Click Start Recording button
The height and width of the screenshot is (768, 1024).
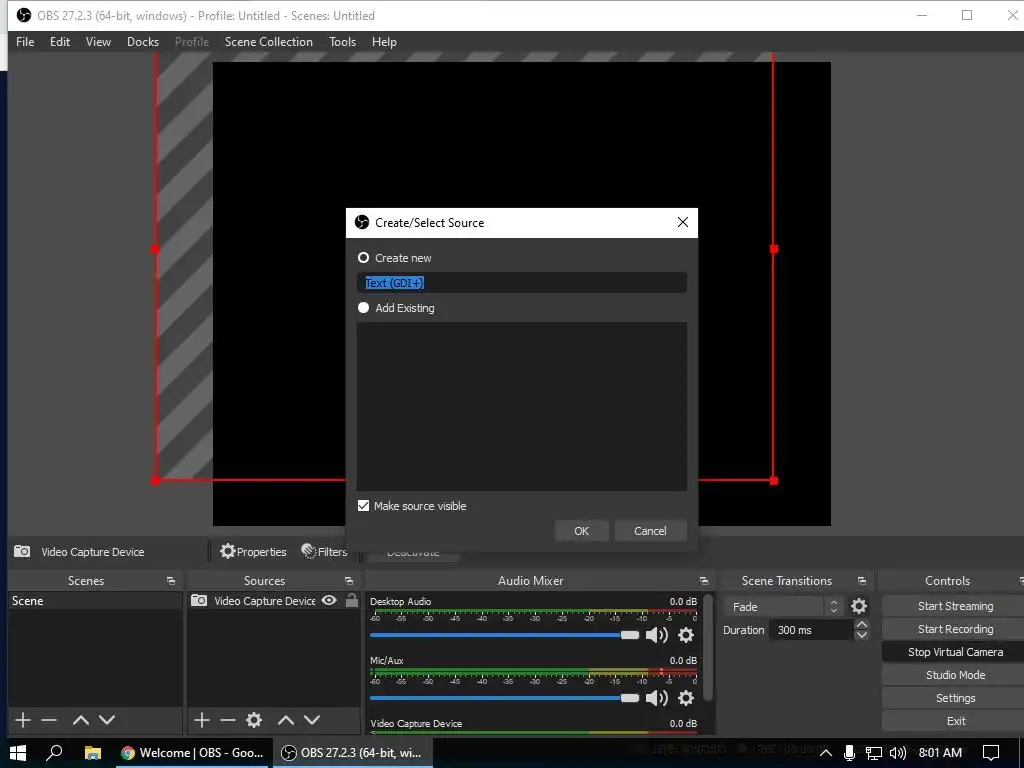955,629
